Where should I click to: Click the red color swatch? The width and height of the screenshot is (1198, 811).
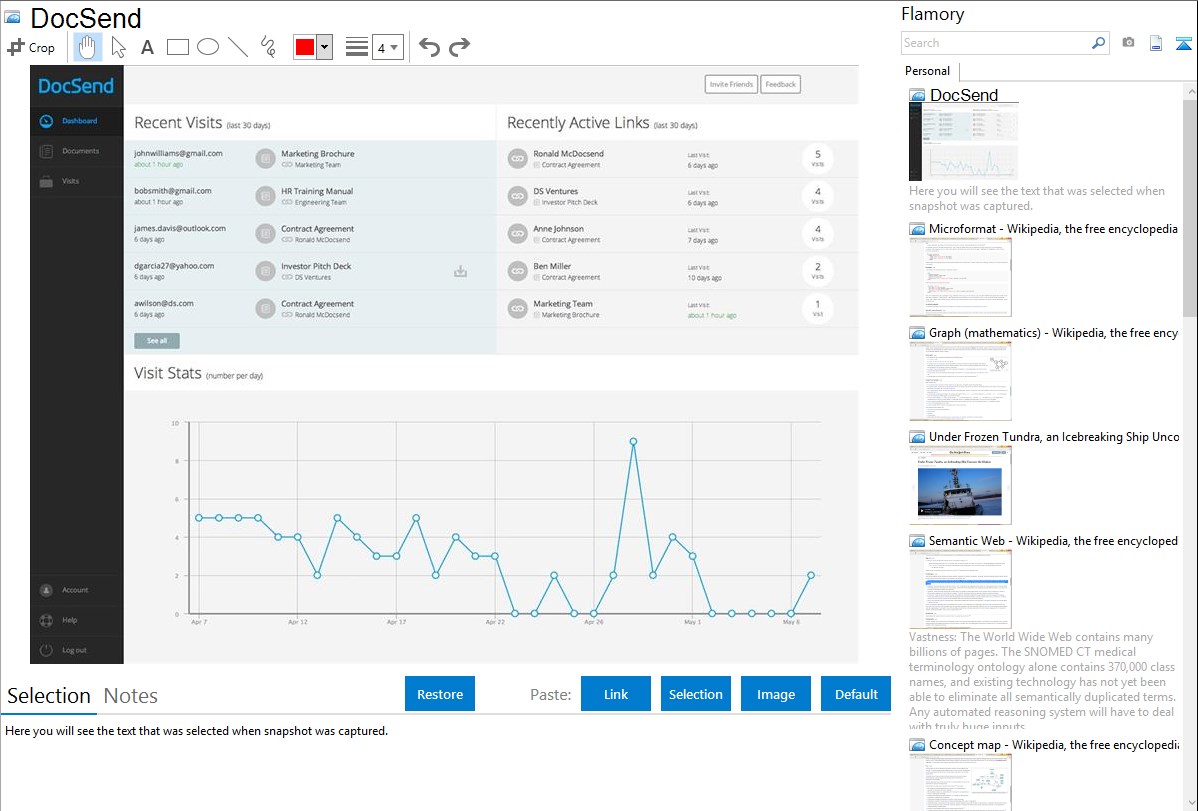(305, 47)
